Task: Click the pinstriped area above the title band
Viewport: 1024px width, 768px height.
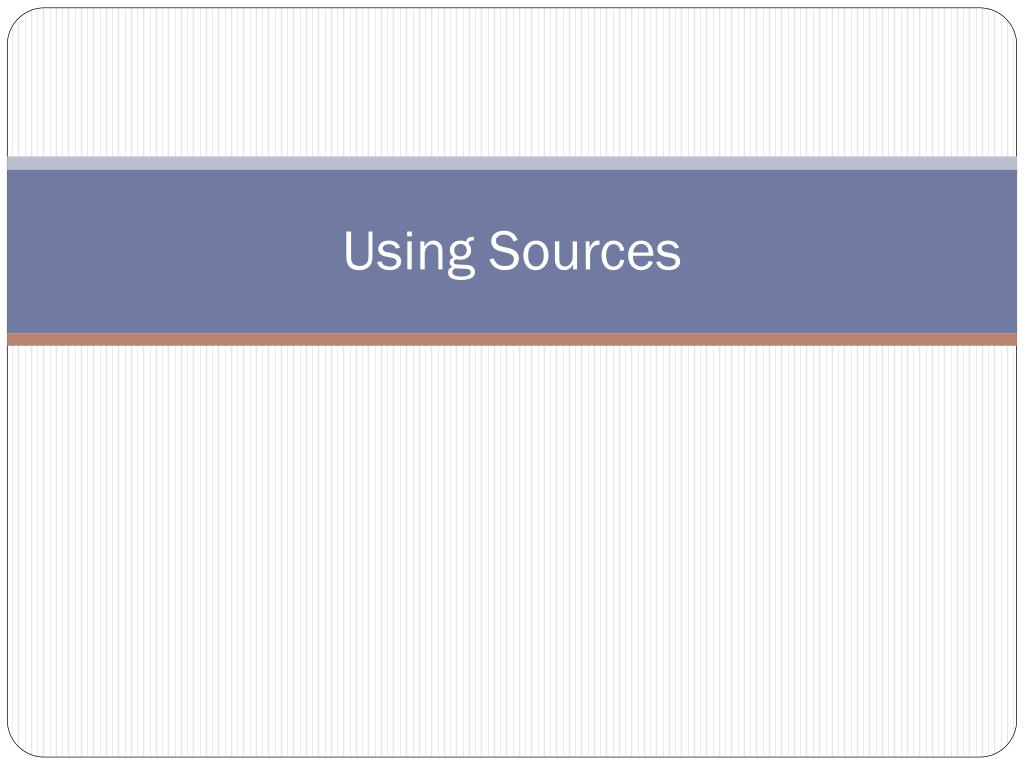Action: click(x=512, y=82)
